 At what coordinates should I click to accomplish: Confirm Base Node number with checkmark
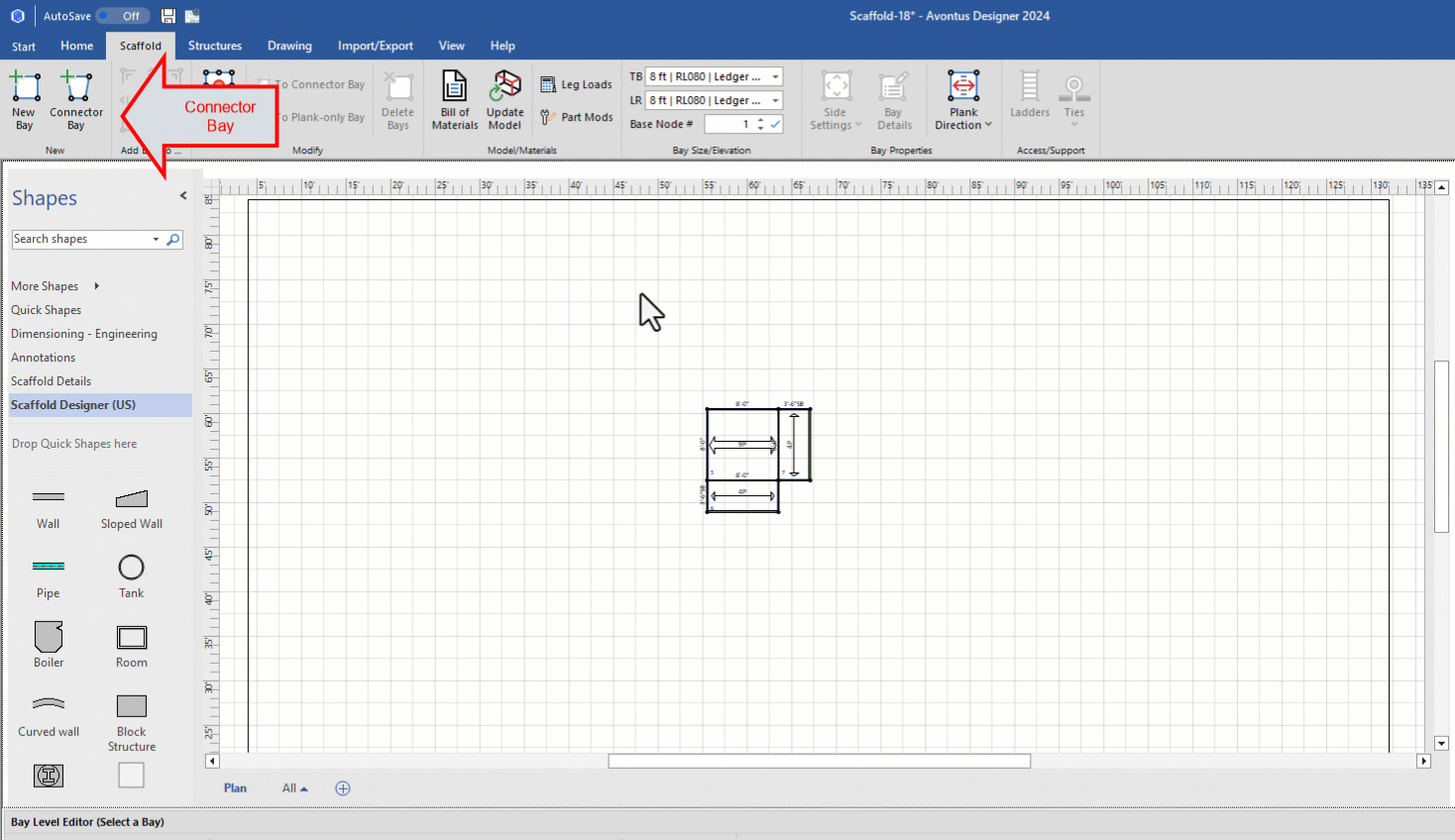tap(775, 124)
